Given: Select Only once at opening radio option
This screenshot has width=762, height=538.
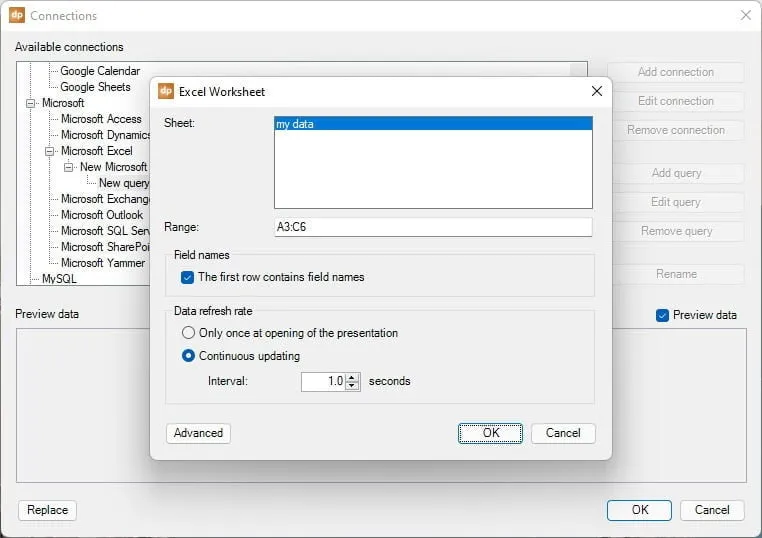Looking at the screenshot, I should pyautogui.click(x=188, y=333).
